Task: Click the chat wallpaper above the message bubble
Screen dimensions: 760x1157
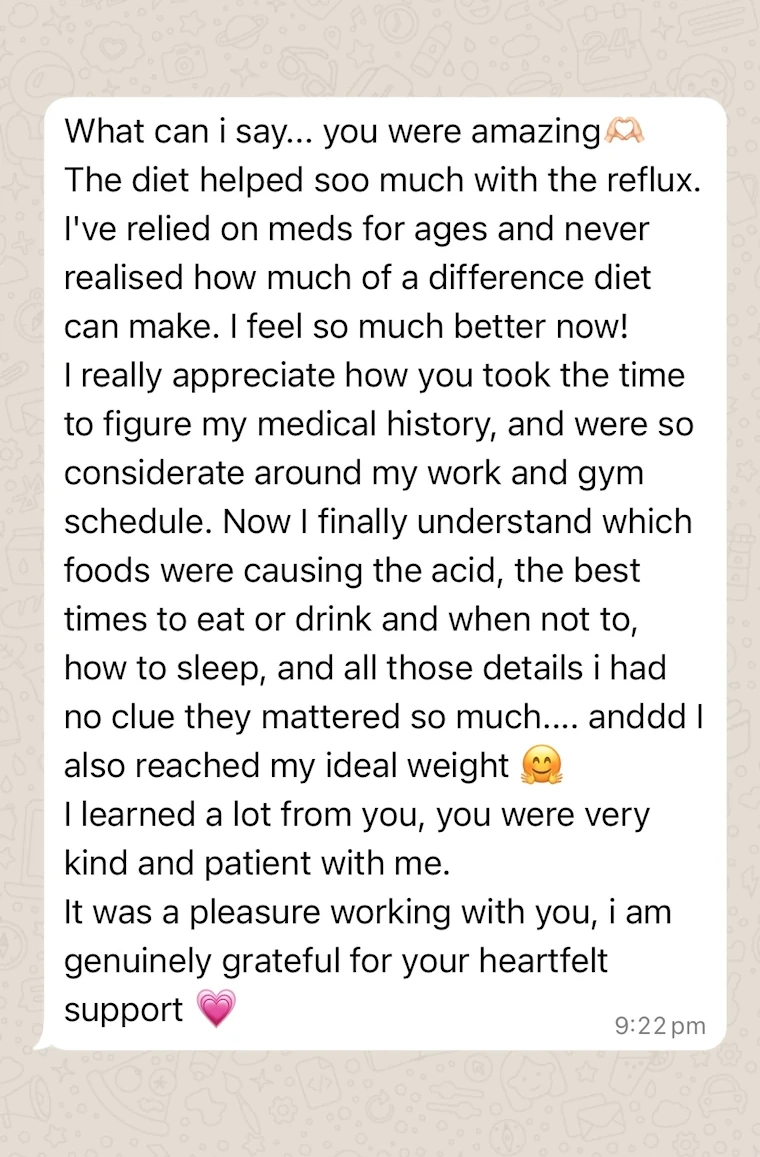Action: [380, 50]
